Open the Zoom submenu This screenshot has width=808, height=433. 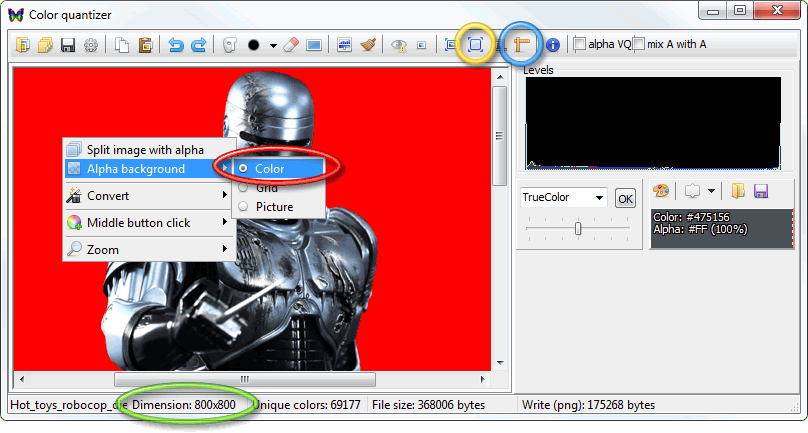pyautogui.click(x=147, y=249)
